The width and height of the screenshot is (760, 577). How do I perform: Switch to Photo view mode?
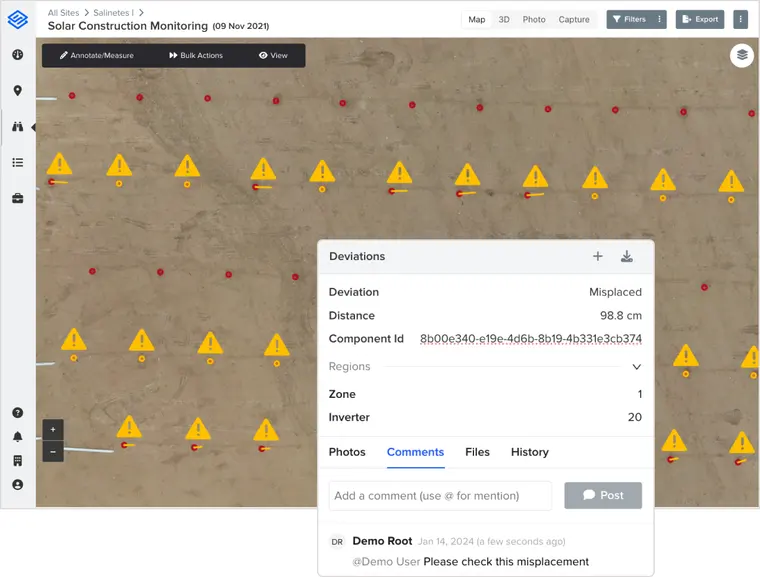click(534, 19)
